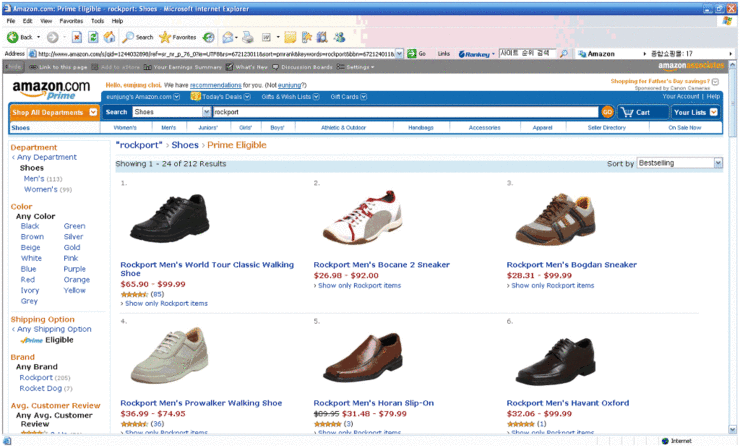The width and height of the screenshot is (740, 448).
Task: Open the Rankey toolbar dropdown
Action: point(493,54)
